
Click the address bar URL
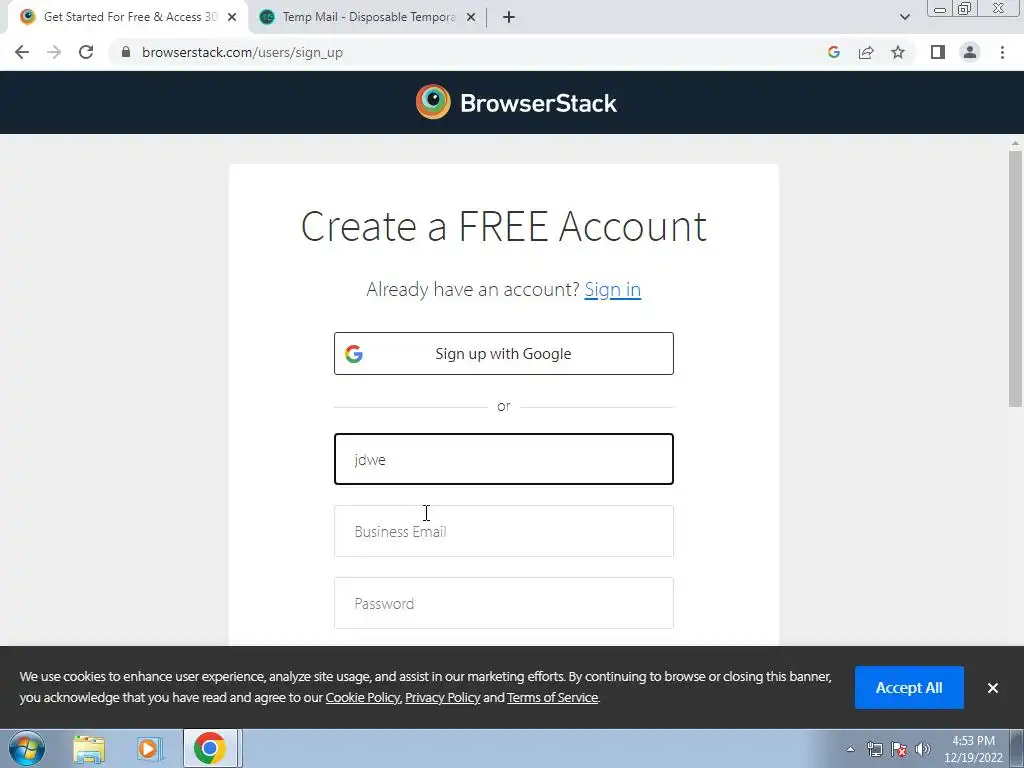(x=242, y=52)
